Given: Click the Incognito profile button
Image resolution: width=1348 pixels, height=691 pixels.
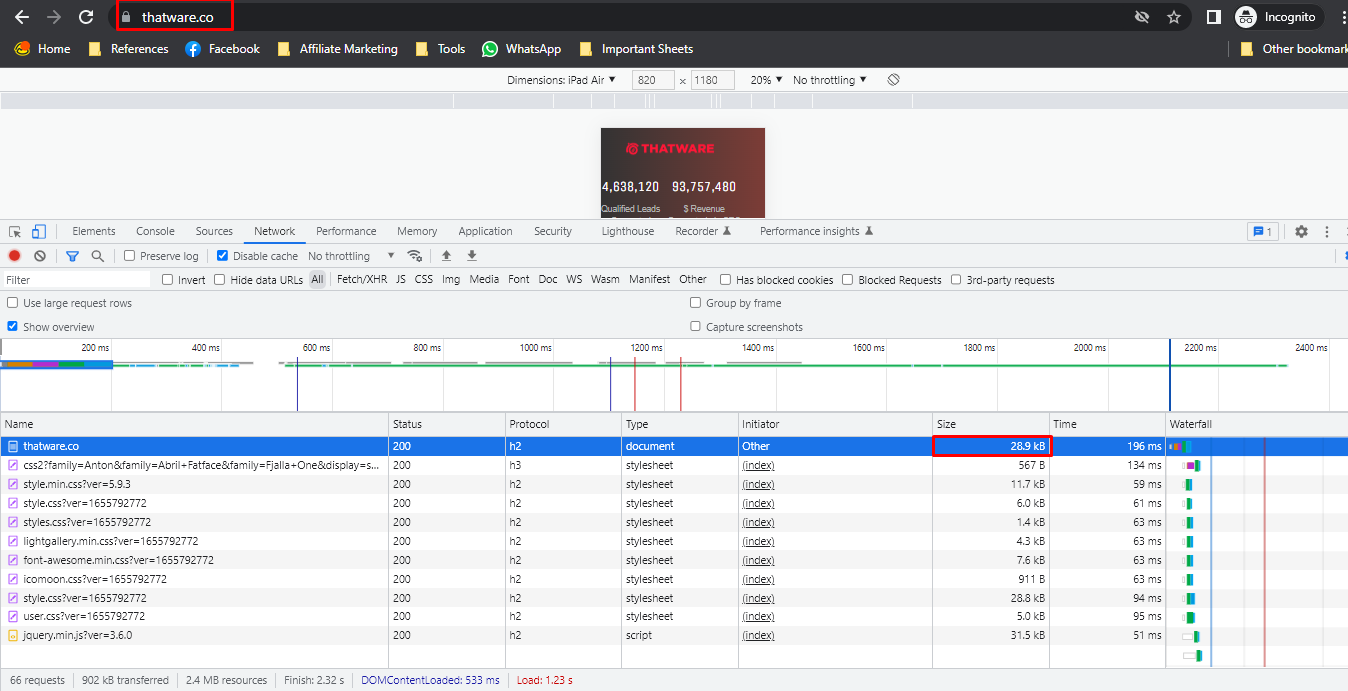Looking at the screenshot, I should pyautogui.click(x=1278, y=17).
